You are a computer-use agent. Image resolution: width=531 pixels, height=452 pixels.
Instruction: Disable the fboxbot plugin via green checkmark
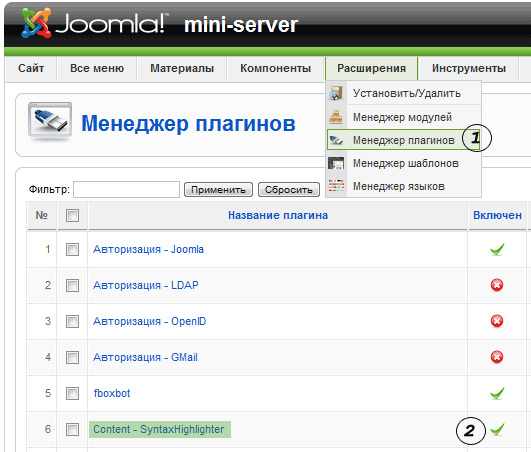(497, 393)
